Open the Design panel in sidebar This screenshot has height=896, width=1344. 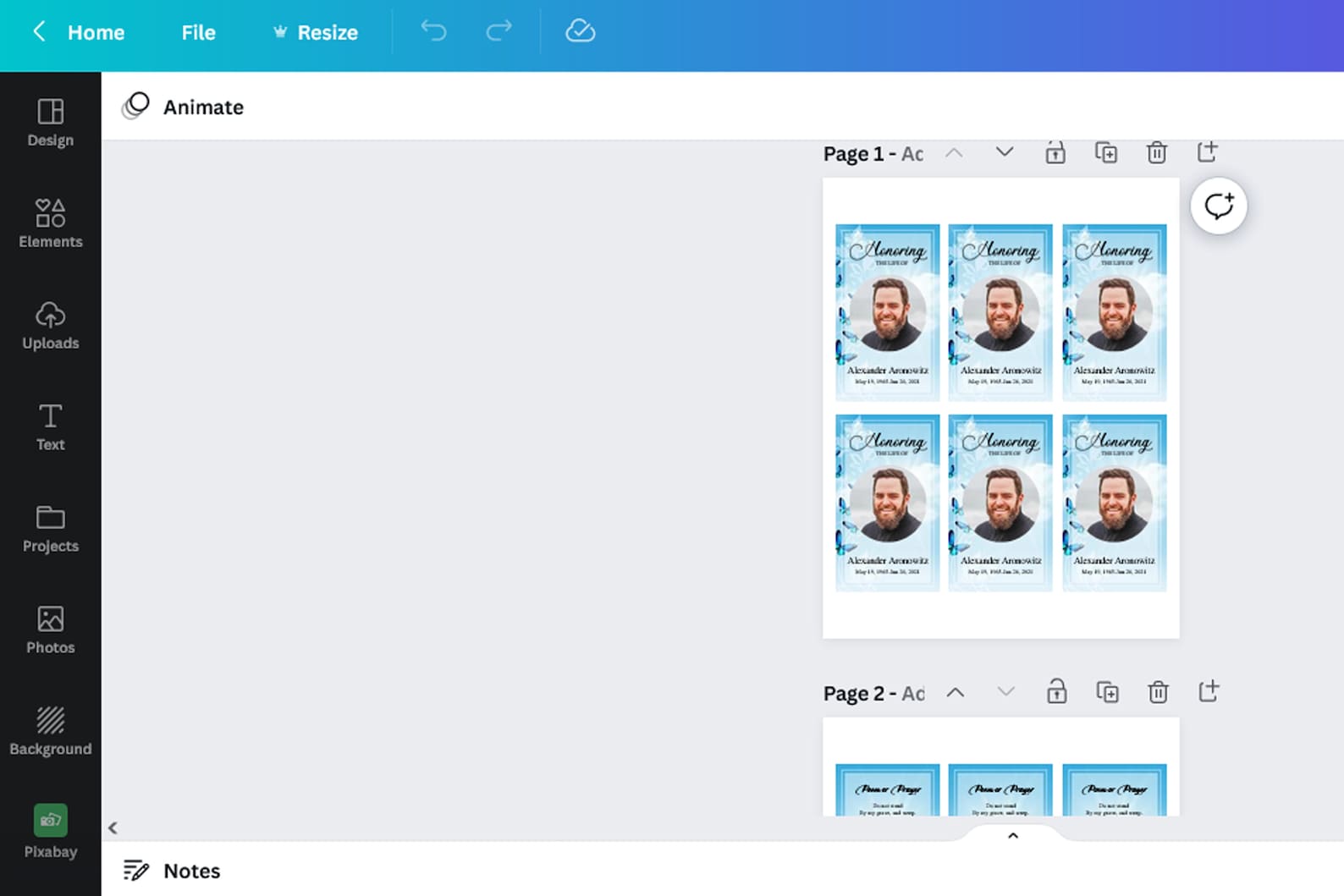click(x=50, y=123)
